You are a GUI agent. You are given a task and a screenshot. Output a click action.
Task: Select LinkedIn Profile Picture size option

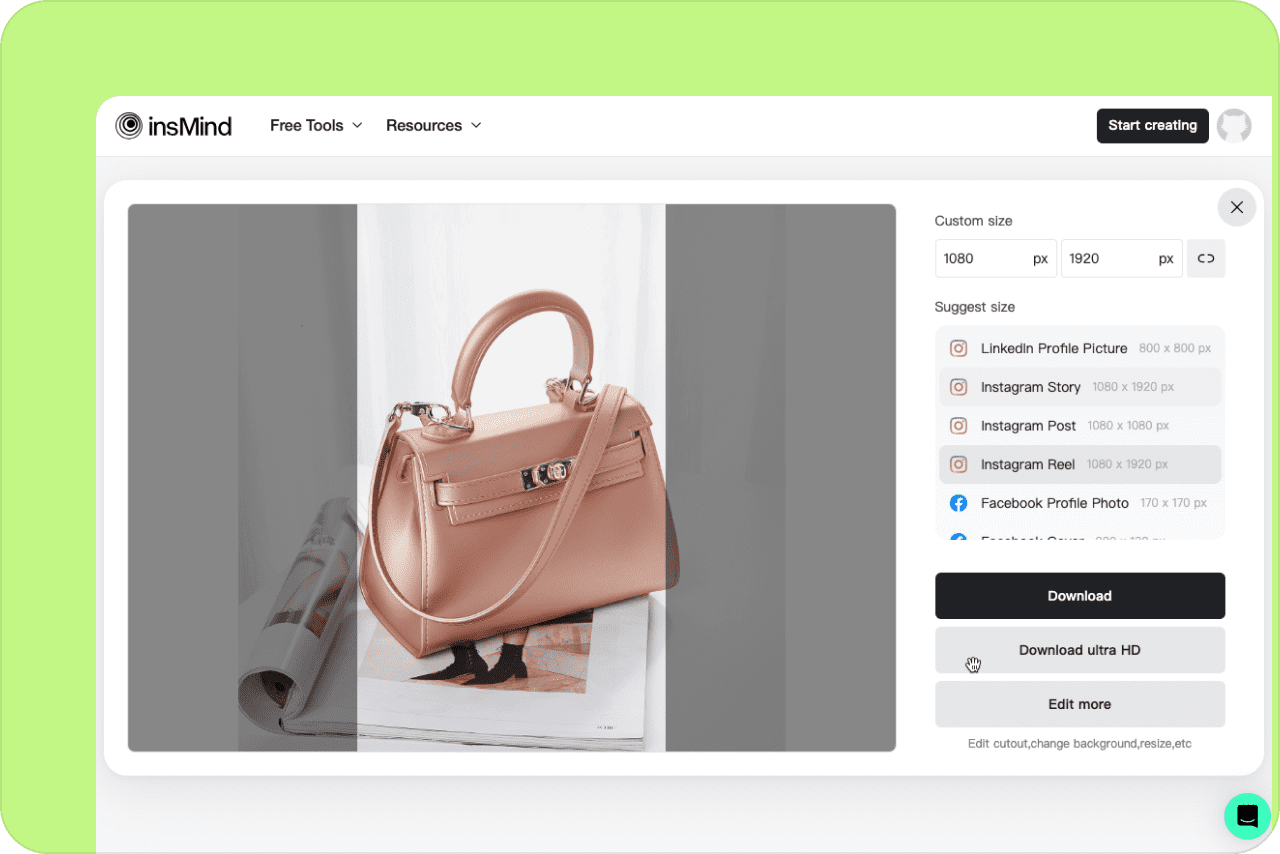tap(1080, 348)
